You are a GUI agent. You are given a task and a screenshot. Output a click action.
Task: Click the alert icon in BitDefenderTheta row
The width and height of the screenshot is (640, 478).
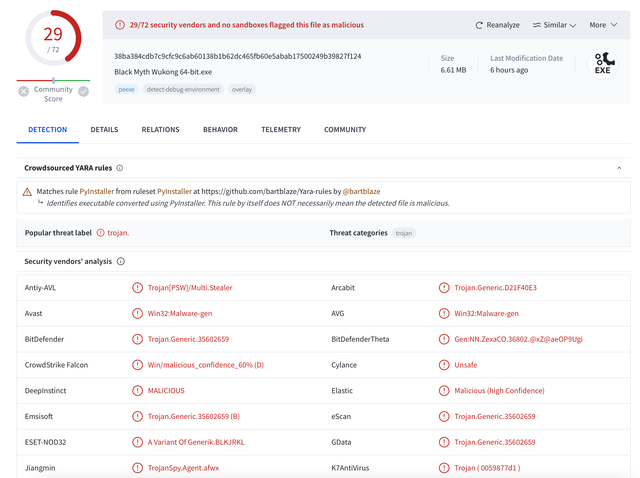point(444,339)
